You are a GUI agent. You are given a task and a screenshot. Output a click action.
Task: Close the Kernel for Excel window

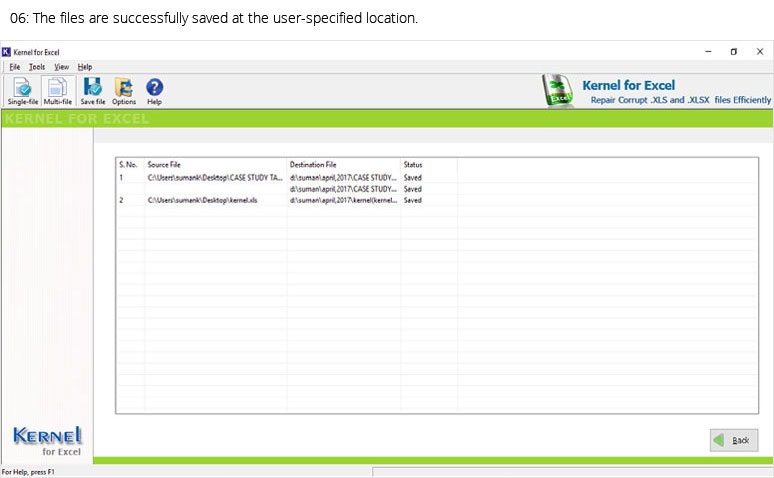pyautogui.click(x=760, y=51)
